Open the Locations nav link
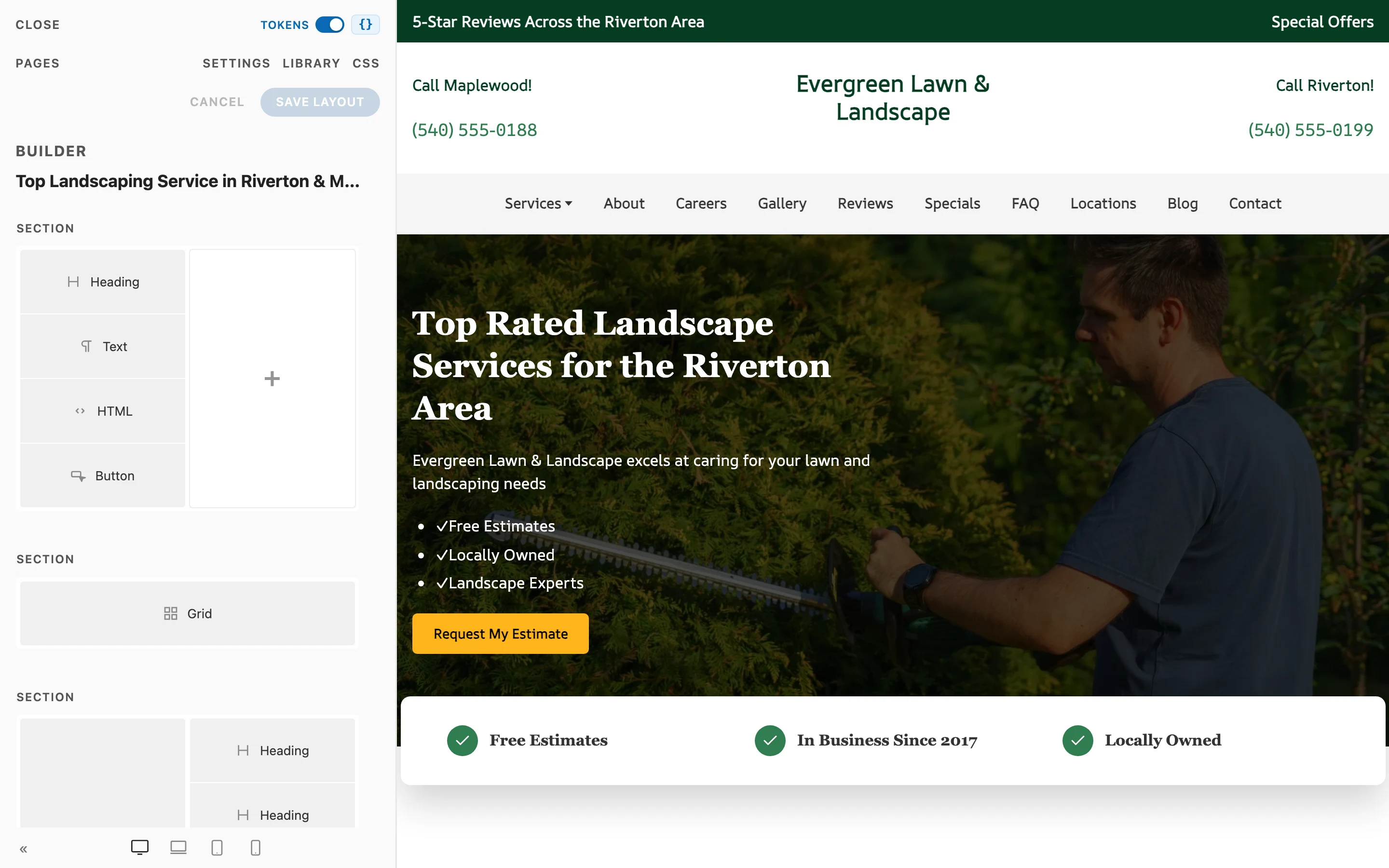Screen dimensions: 1389x868 (x=1103, y=204)
